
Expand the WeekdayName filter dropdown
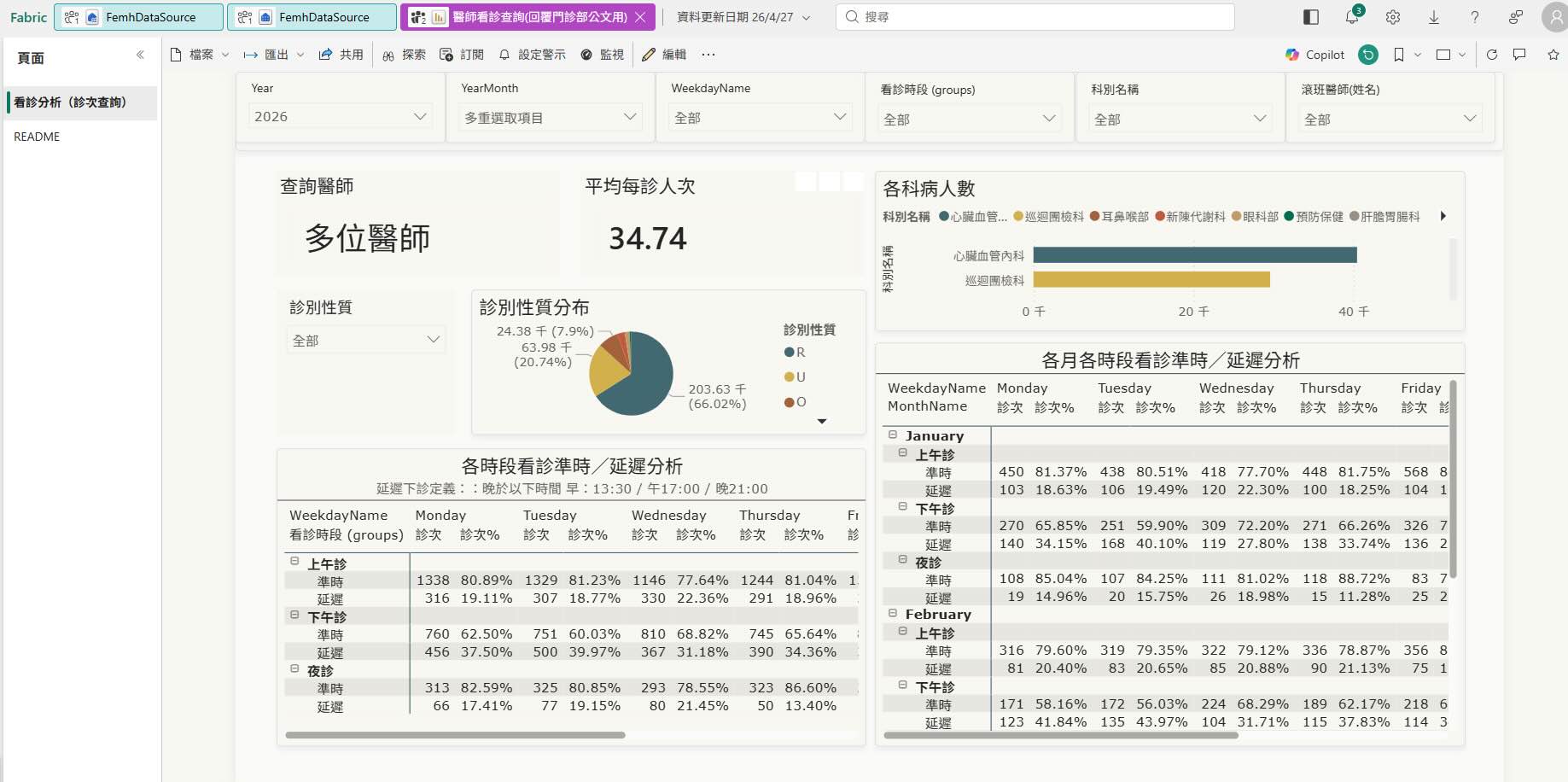coord(760,118)
